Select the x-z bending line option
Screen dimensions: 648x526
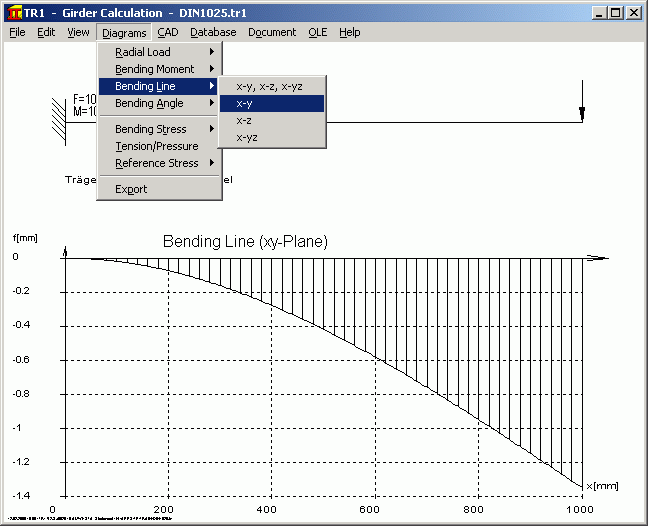244,120
